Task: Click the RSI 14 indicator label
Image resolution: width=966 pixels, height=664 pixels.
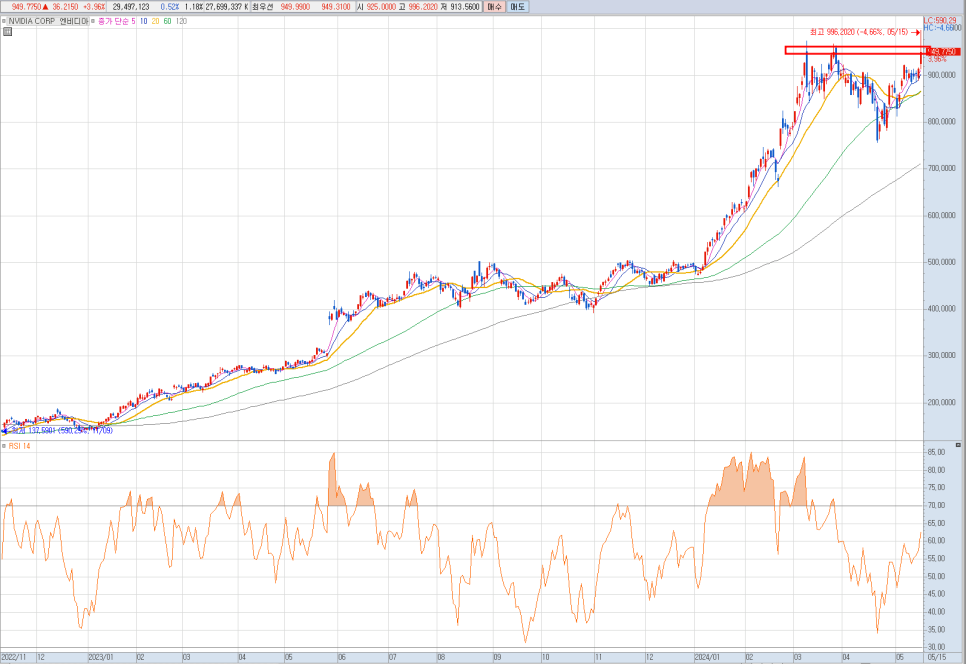Action: tap(20, 446)
